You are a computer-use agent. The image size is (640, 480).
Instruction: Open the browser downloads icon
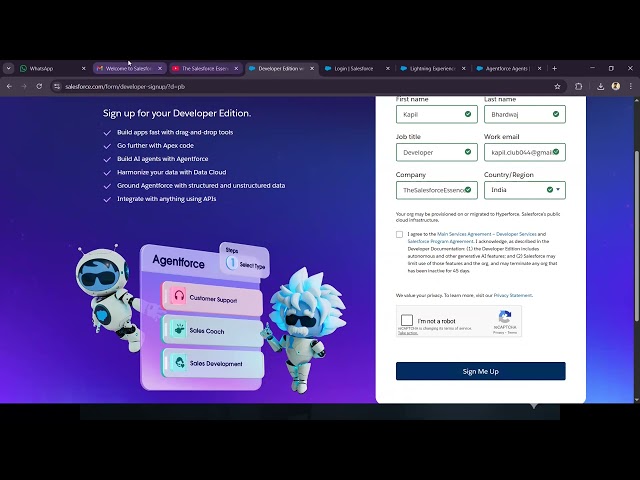600,87
